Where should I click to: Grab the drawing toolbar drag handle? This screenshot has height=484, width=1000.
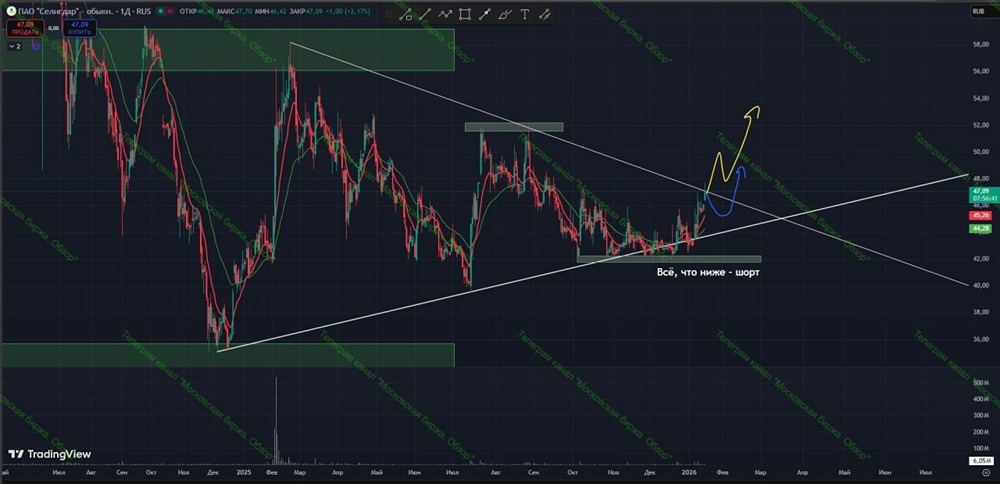click(x=390, y=14)
